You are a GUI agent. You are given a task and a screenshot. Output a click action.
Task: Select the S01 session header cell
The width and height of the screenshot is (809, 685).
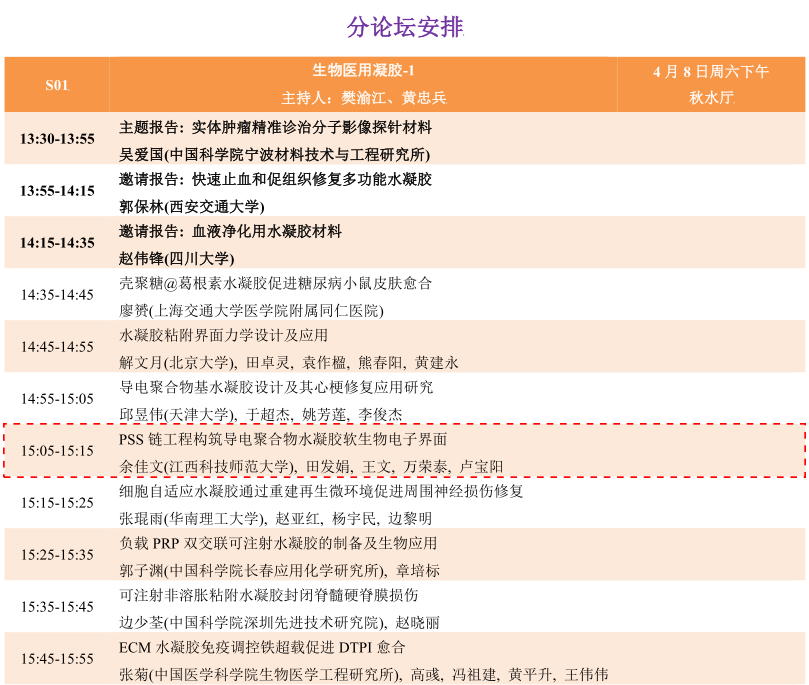tap(56, 85)
